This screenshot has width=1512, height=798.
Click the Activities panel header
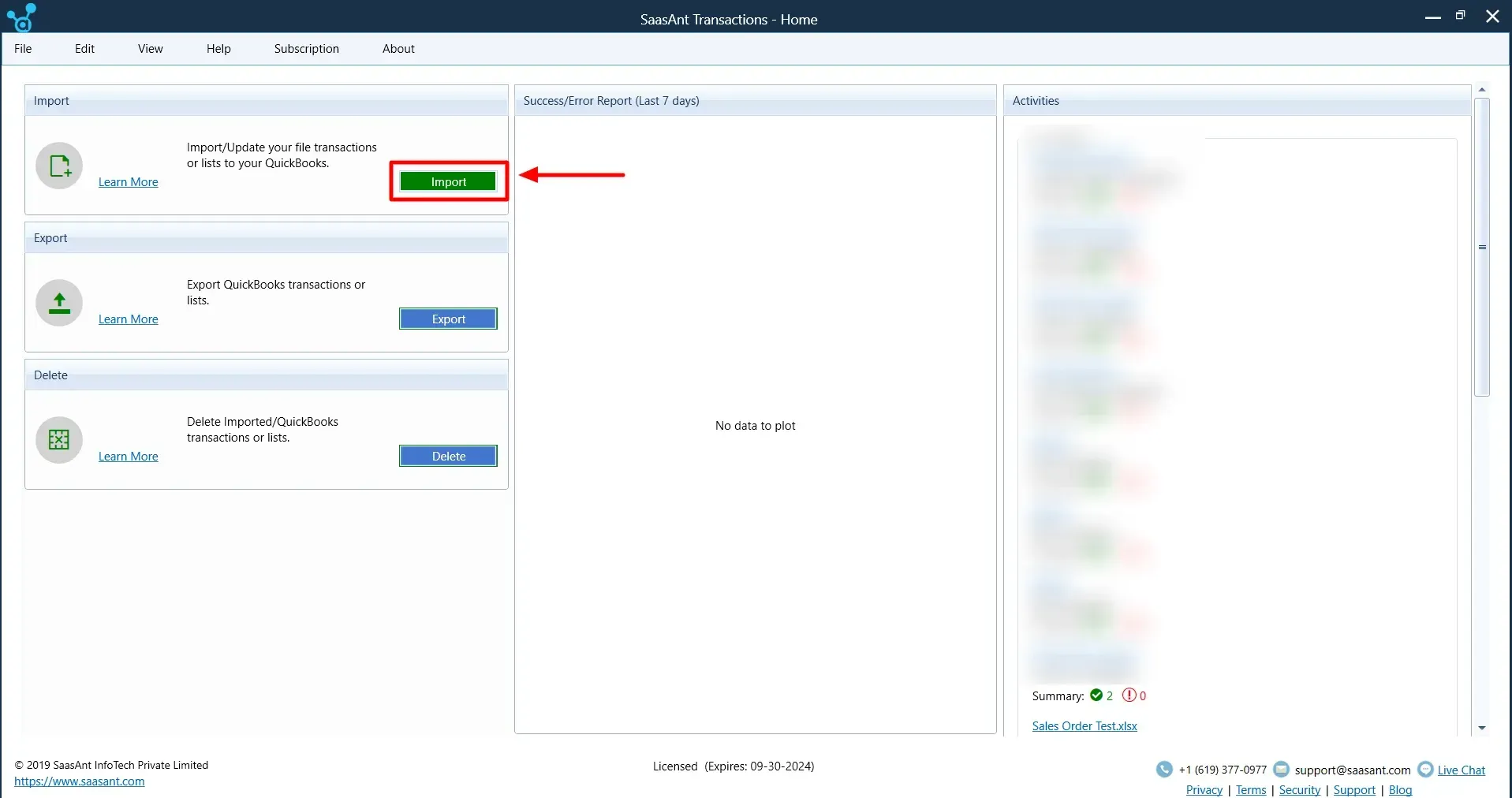point(1237,101)
